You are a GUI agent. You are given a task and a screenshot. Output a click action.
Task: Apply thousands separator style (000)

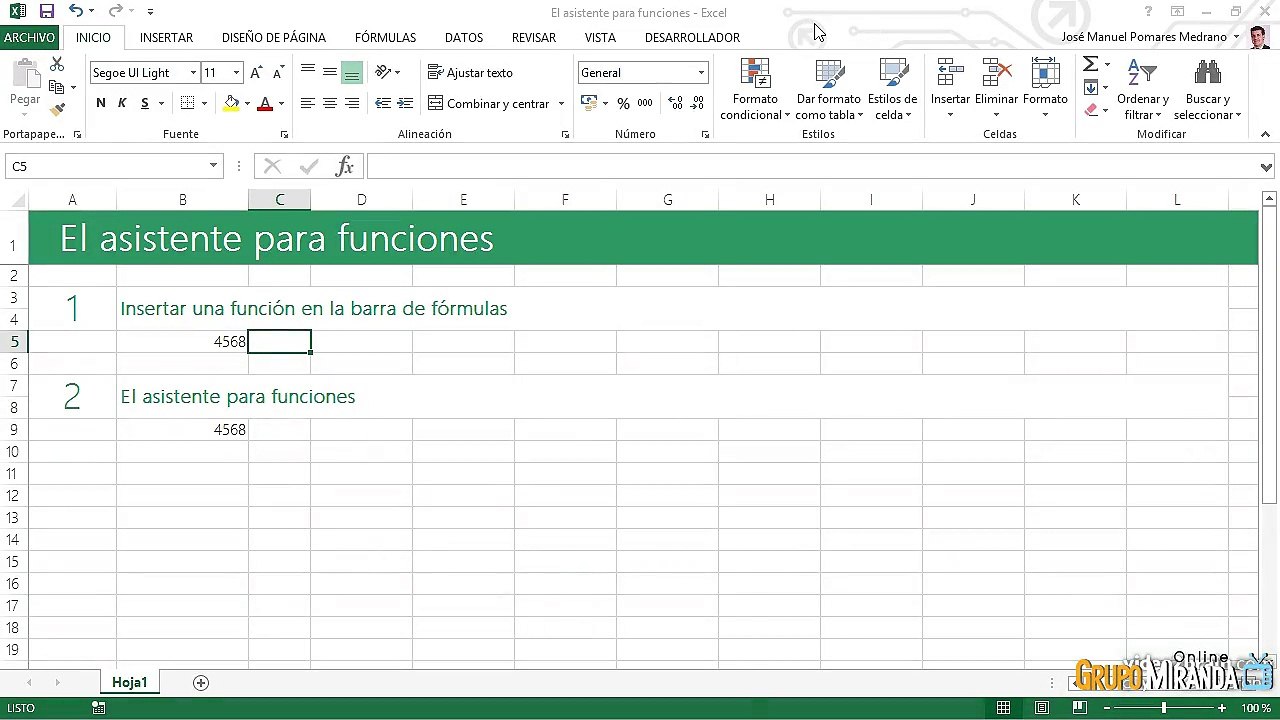coord(645,103)
